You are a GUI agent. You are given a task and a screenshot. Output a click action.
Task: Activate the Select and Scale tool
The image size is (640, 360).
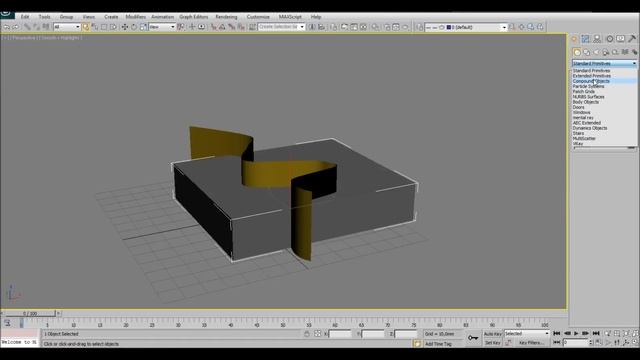143,27
